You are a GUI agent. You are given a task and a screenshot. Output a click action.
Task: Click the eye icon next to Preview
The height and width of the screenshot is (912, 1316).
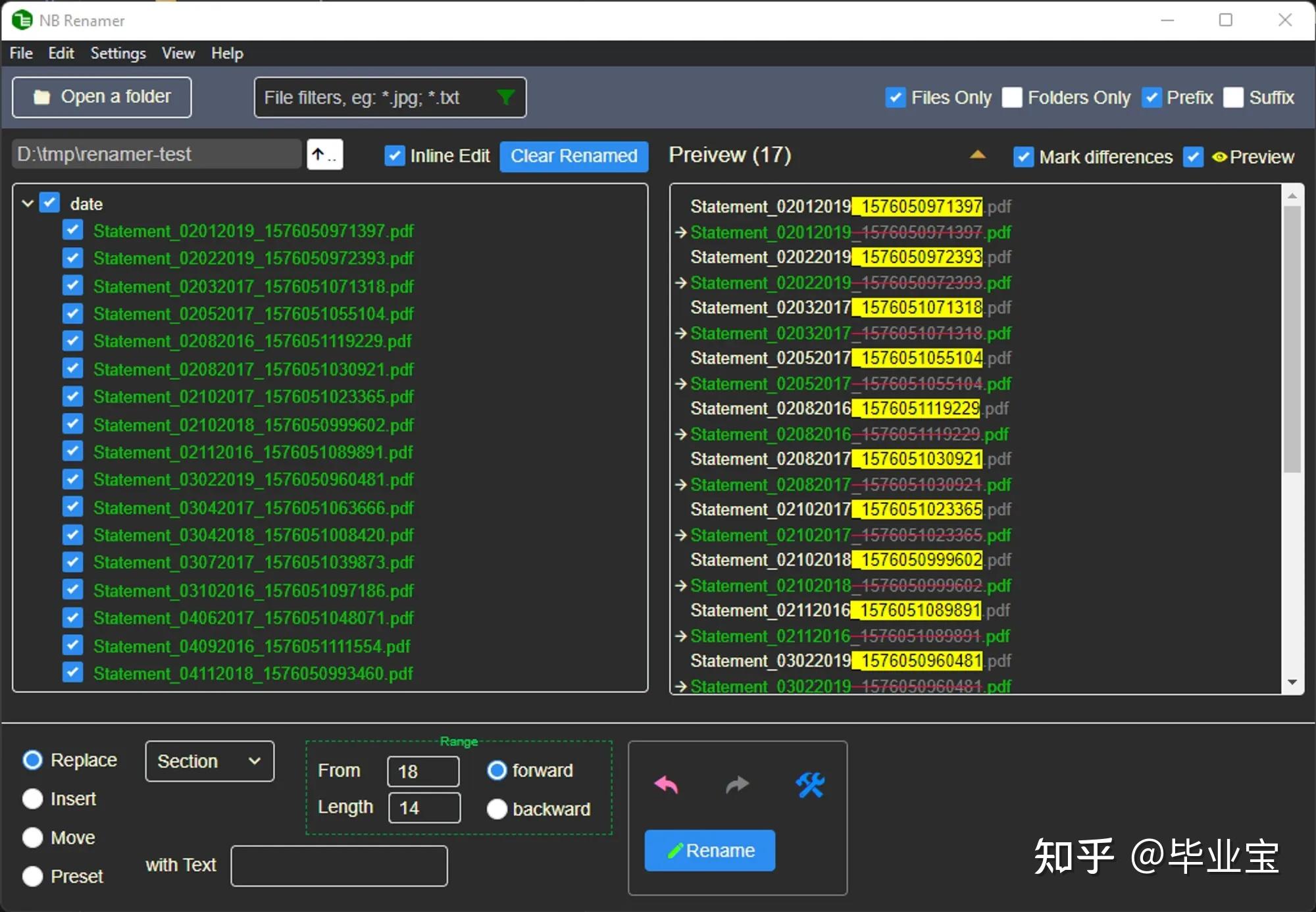pos(1219,157)
